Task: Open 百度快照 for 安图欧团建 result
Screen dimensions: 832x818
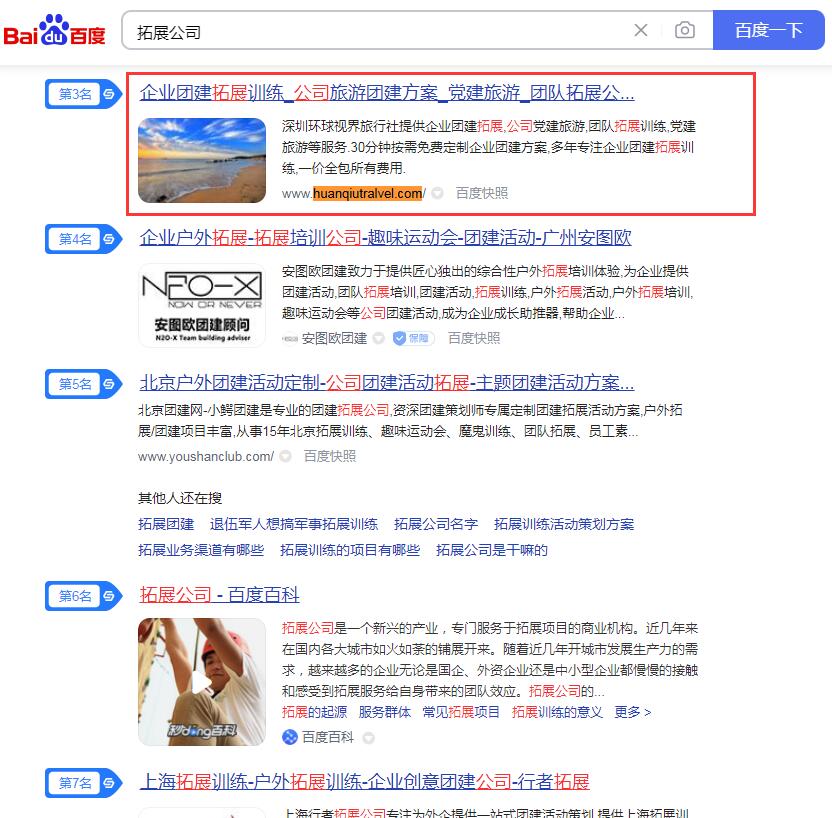Action: [474, 338]
